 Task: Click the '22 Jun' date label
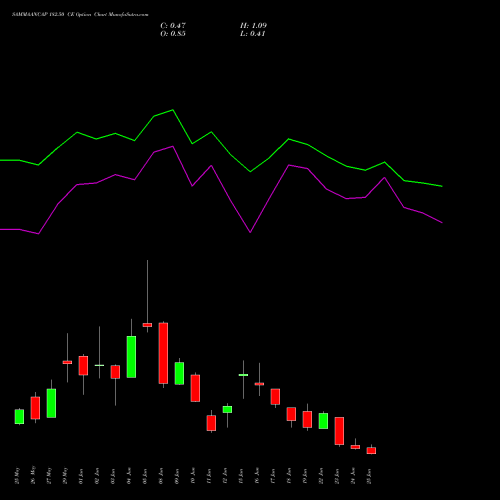point(322,476)
